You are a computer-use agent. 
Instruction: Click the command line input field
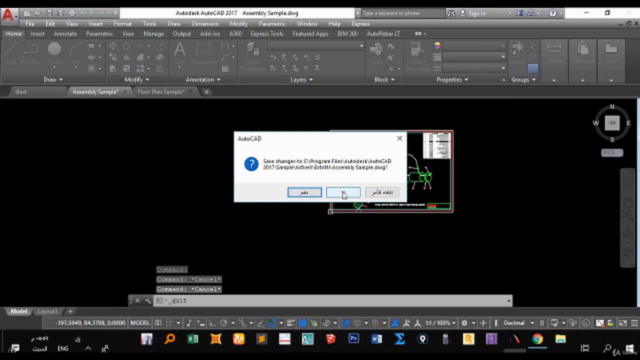[333, 301]
